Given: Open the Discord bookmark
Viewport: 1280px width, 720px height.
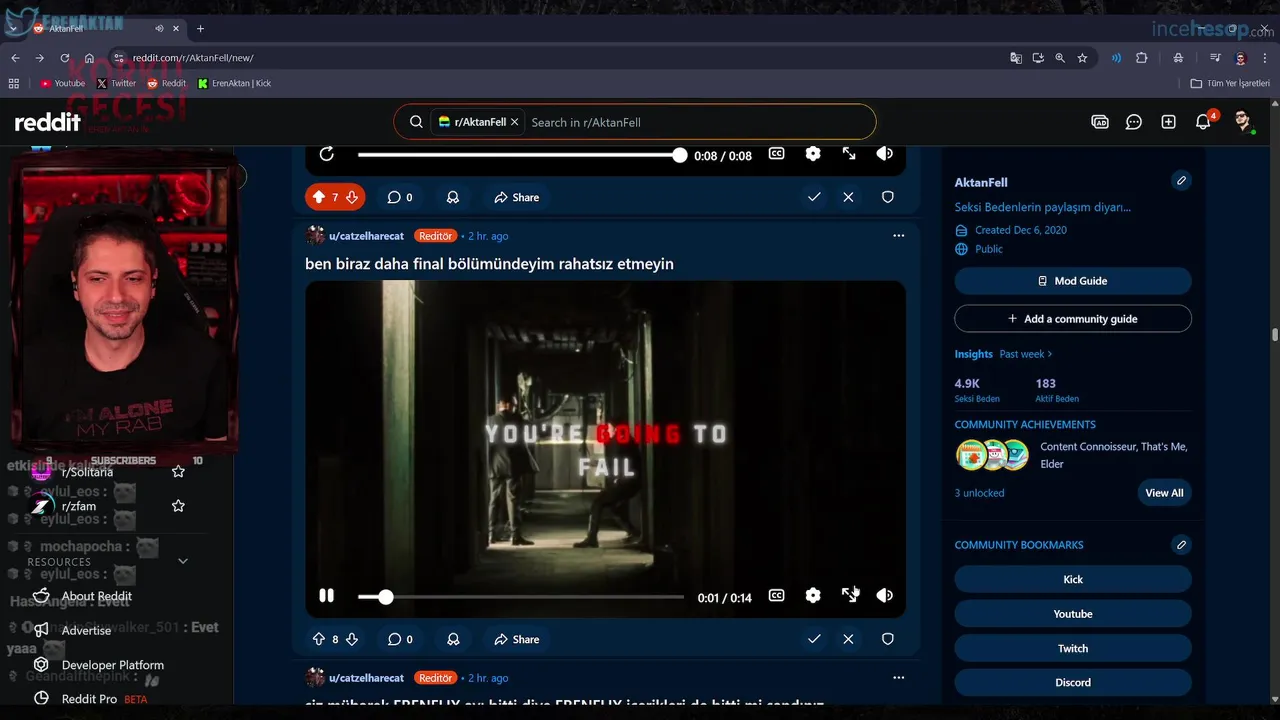Looking at the screenshot, I should pos(1073,682).
